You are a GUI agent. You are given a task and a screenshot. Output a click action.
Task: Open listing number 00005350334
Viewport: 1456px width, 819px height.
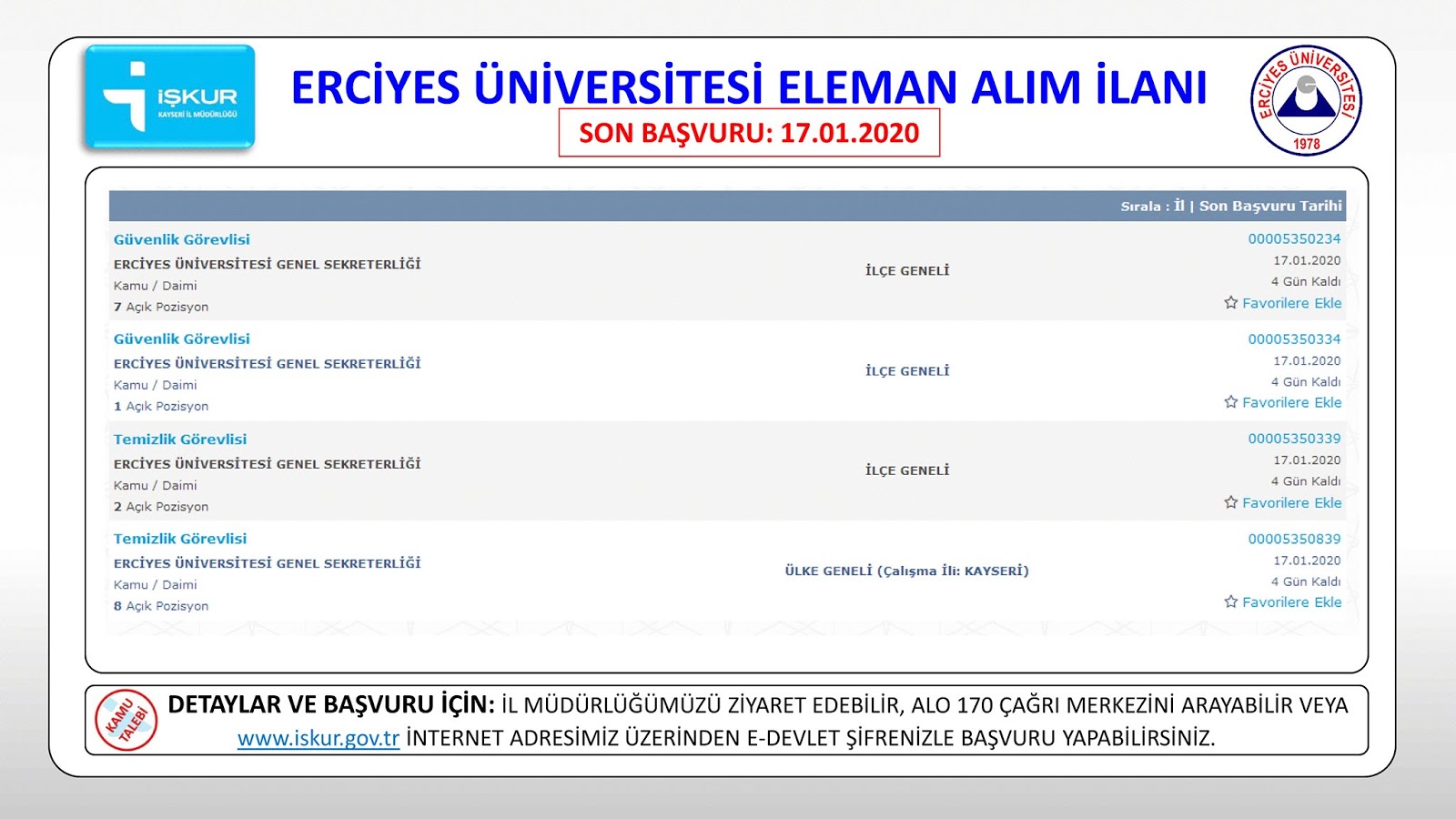point(1294,339)
